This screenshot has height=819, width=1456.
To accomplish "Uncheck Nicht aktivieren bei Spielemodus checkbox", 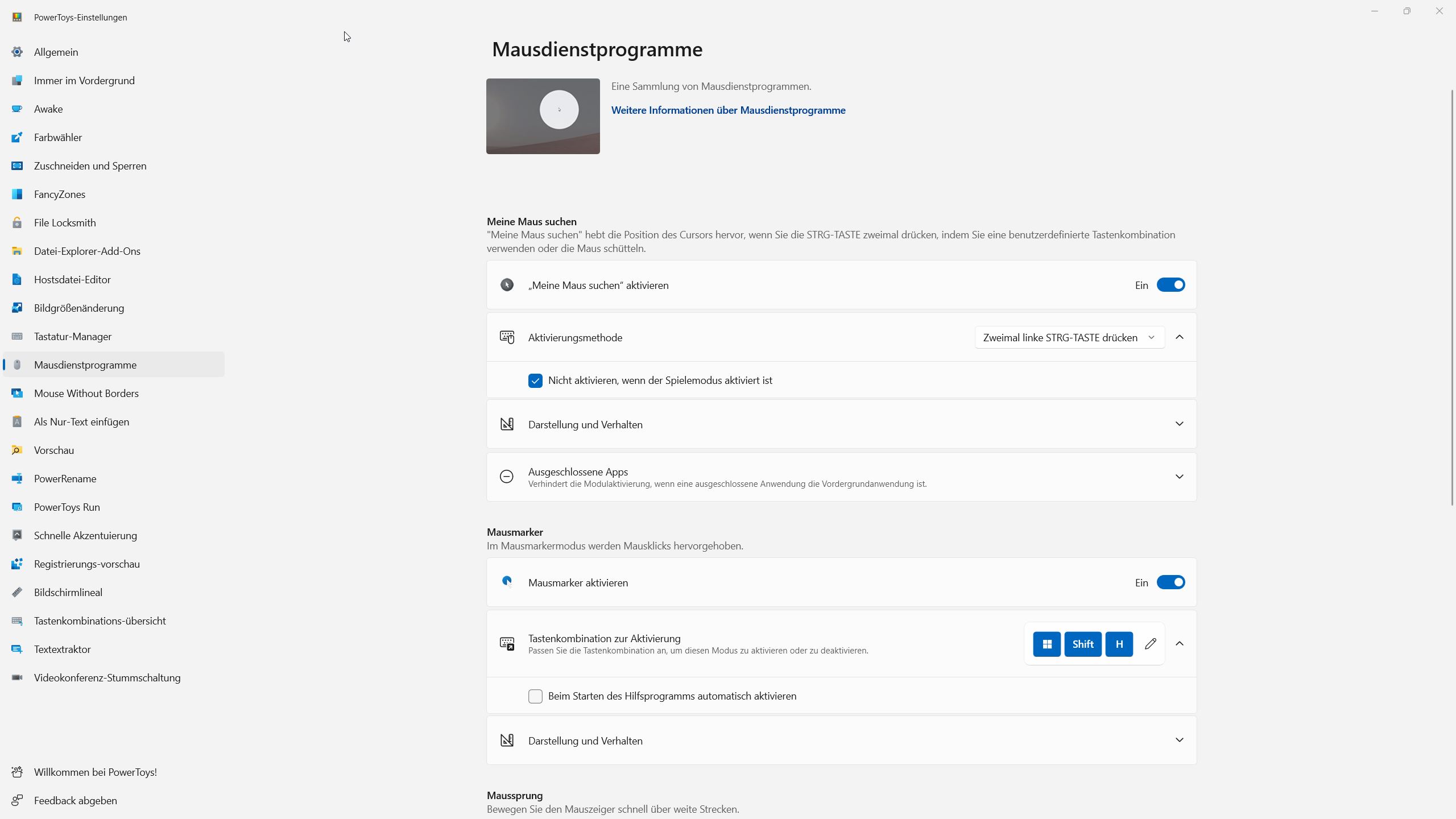I will [x=535, y=380].
